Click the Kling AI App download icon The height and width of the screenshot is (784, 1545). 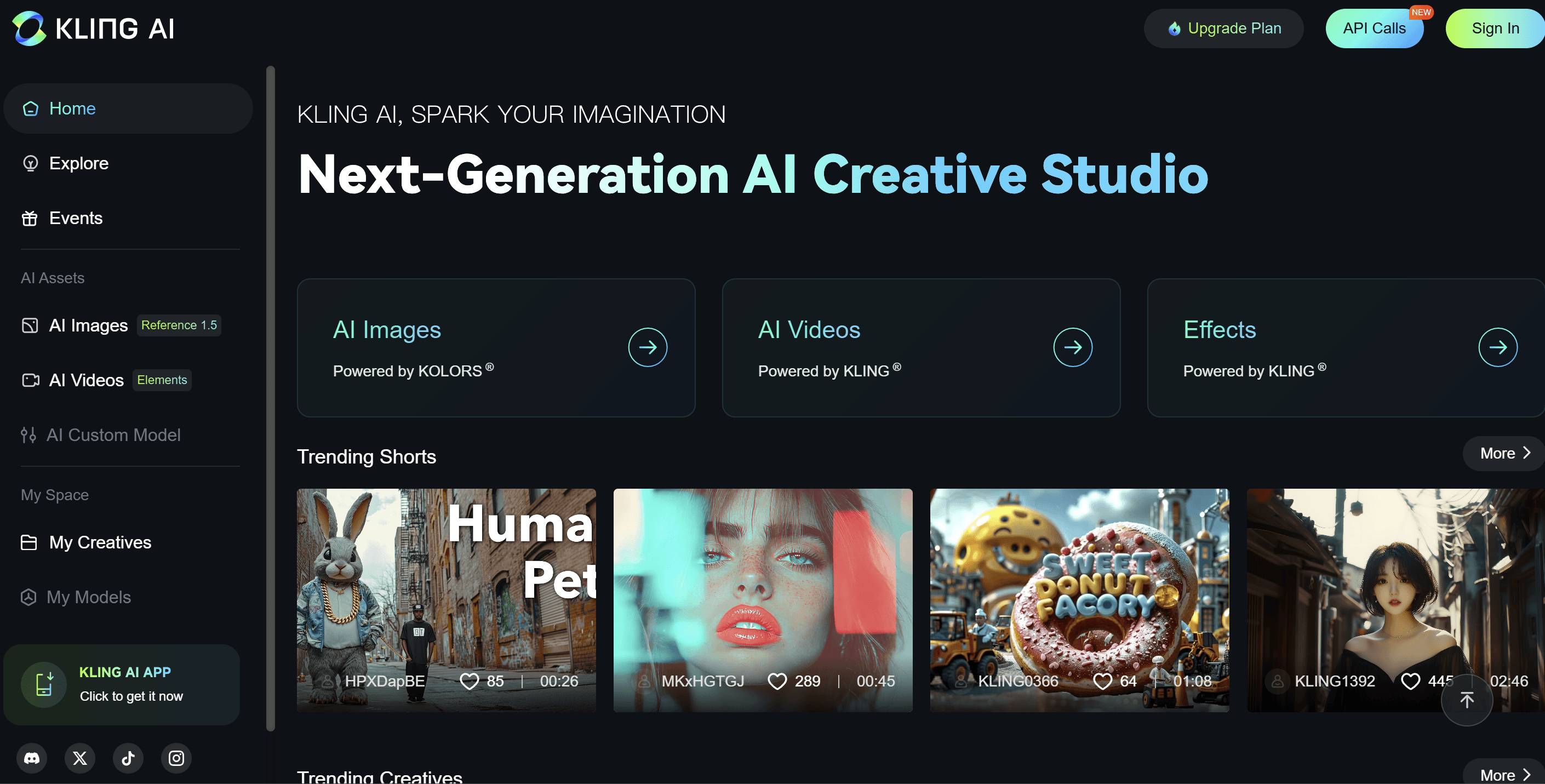(x=44, y=684)
